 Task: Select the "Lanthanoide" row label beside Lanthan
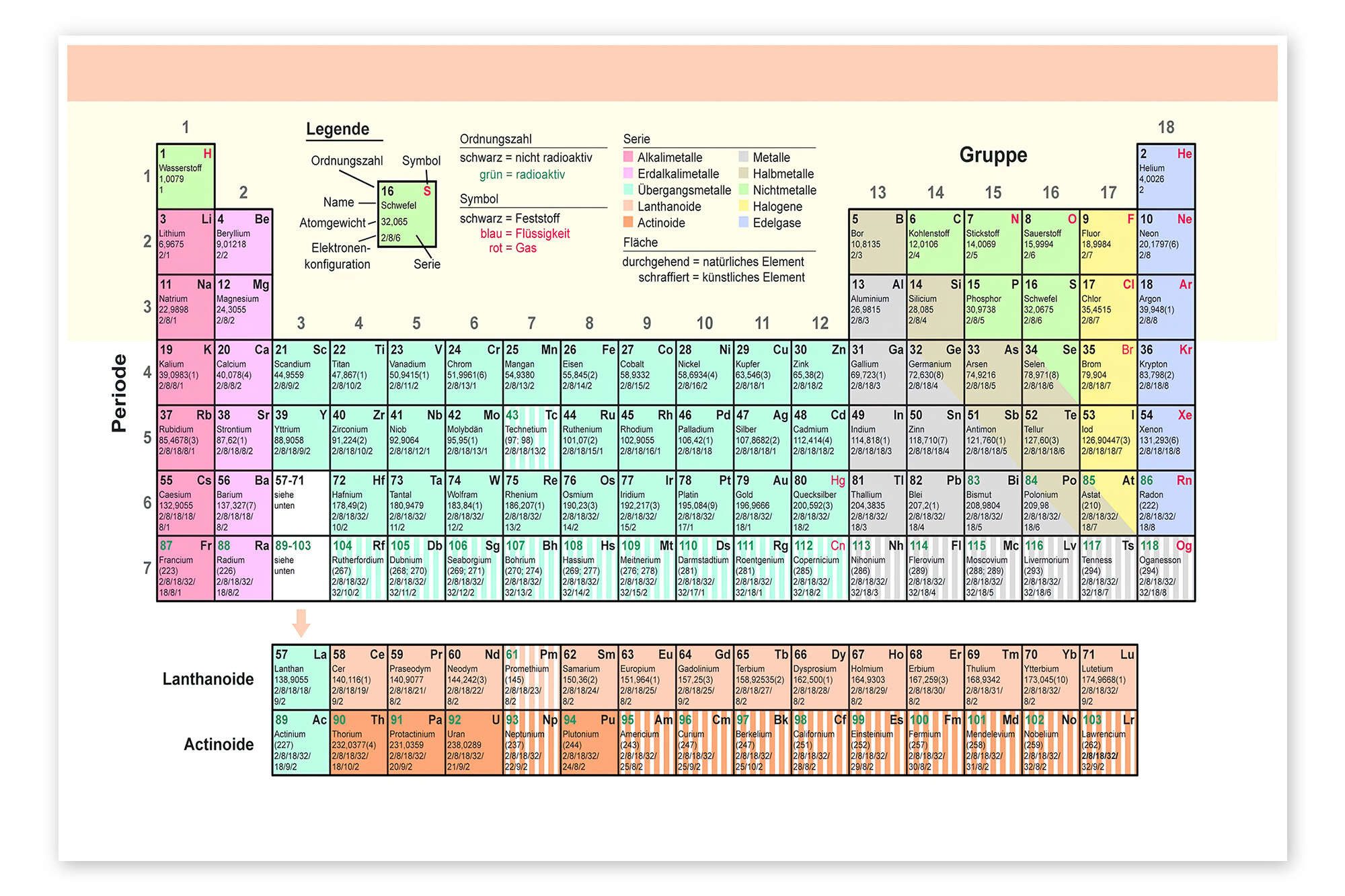pyautogui.click(x=208, y=679)
